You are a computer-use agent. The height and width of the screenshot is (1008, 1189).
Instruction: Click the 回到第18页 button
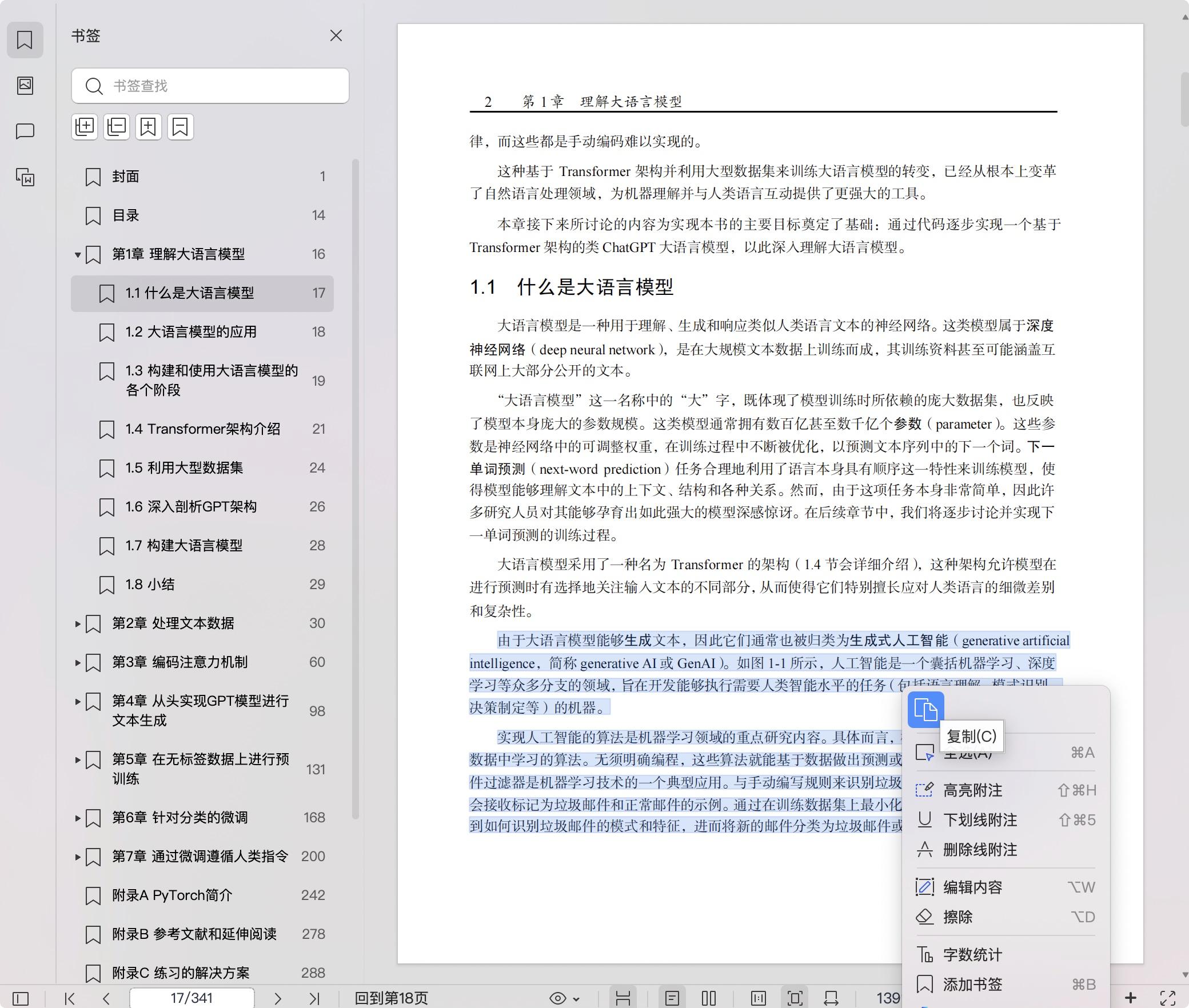[x=391, y=998]
